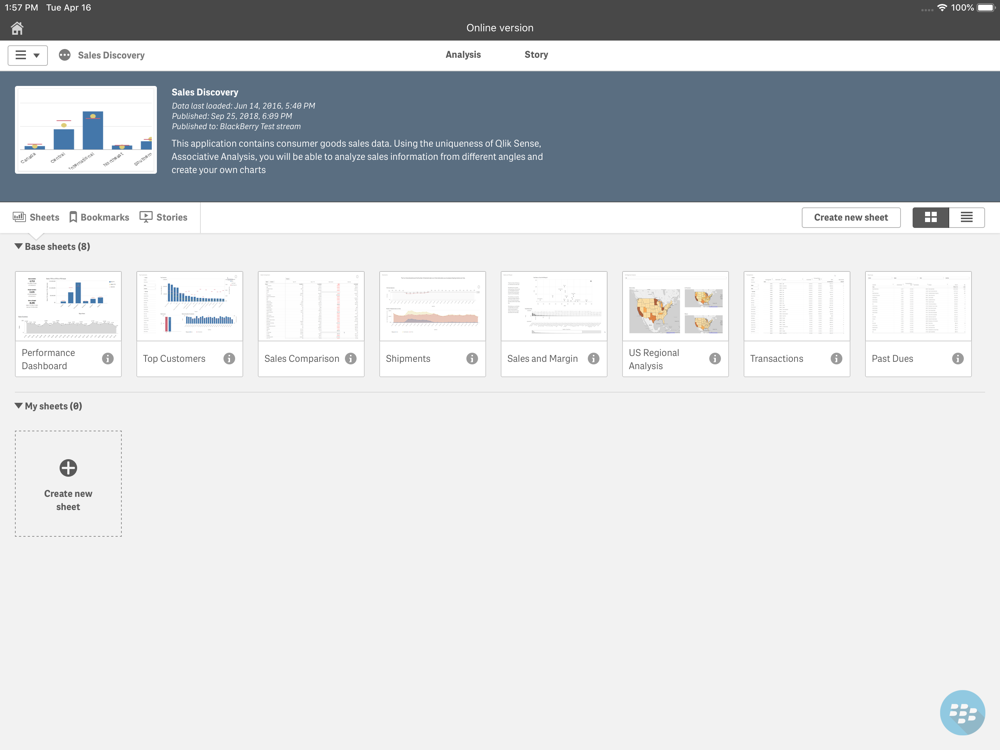Viewport: 1000px width, 750px height.
Task: Click the Data last loaded date line
Action: click(x=244, y=106)
